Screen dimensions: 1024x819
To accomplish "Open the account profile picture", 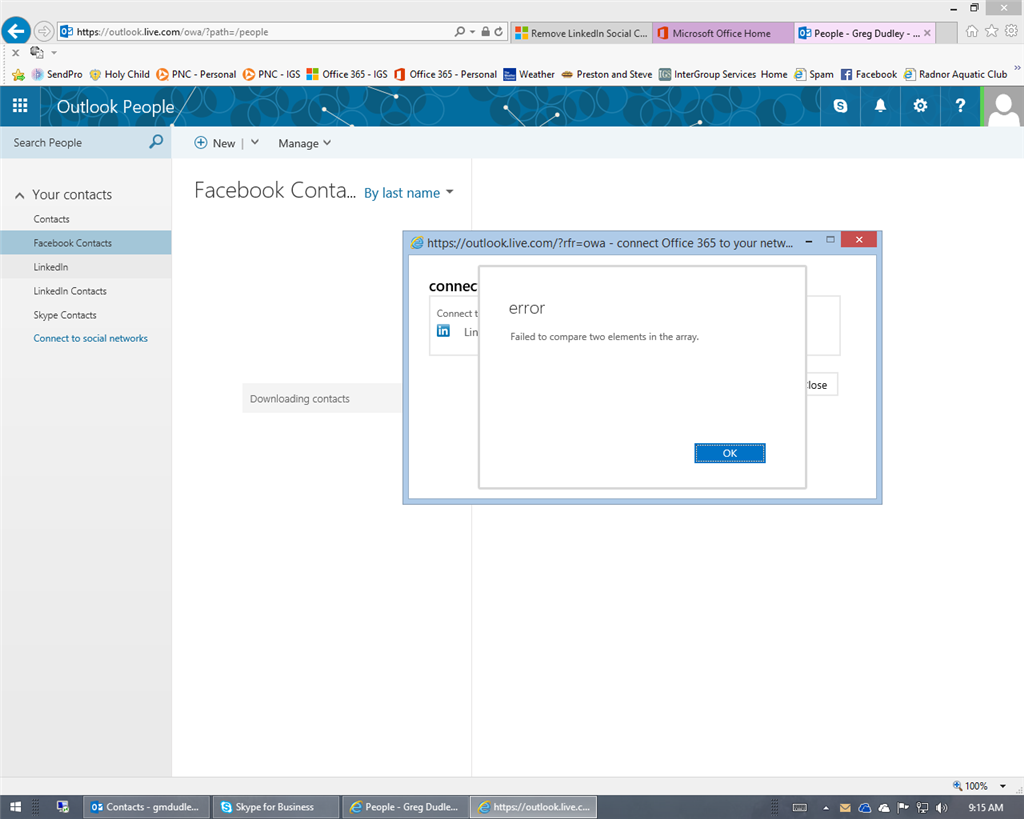I will pyautogui.click(x=1003, y=107).
